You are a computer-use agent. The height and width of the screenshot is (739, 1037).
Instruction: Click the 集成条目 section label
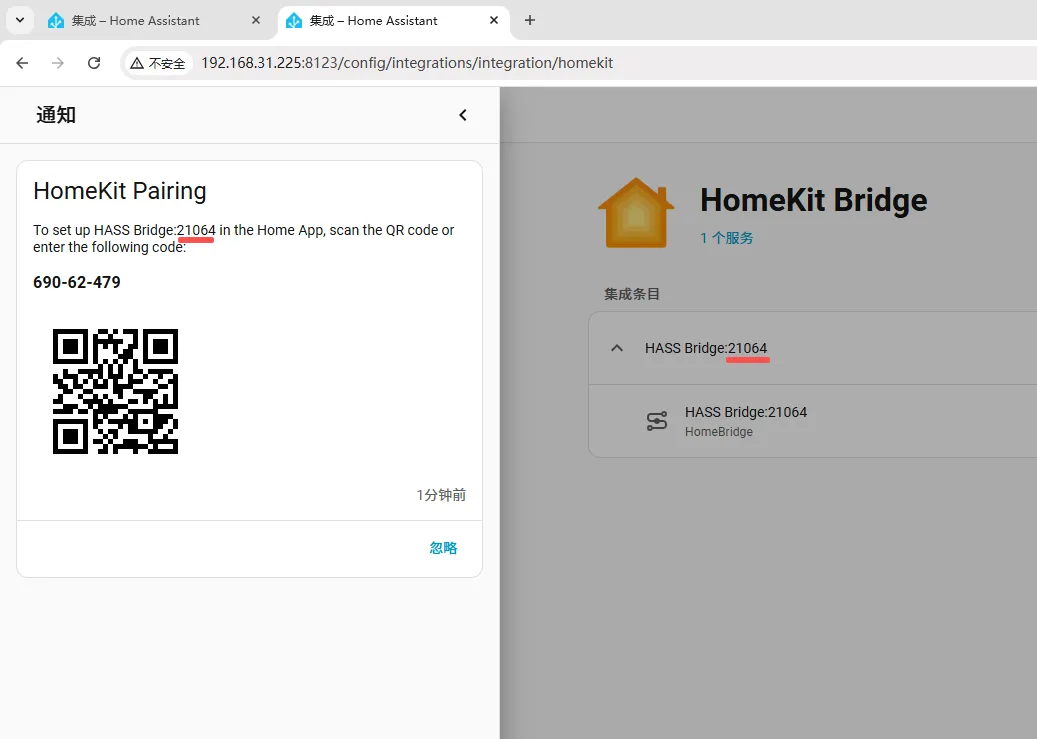[x=632, y=294]
